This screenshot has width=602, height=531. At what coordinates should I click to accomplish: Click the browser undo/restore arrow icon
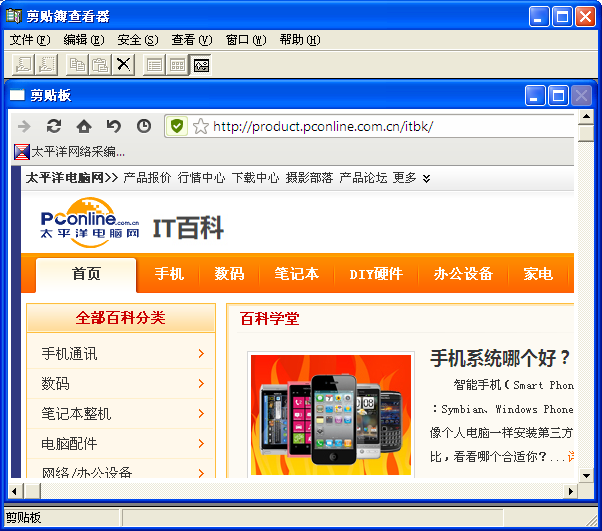pyautogui.click(x=114, y=126)
